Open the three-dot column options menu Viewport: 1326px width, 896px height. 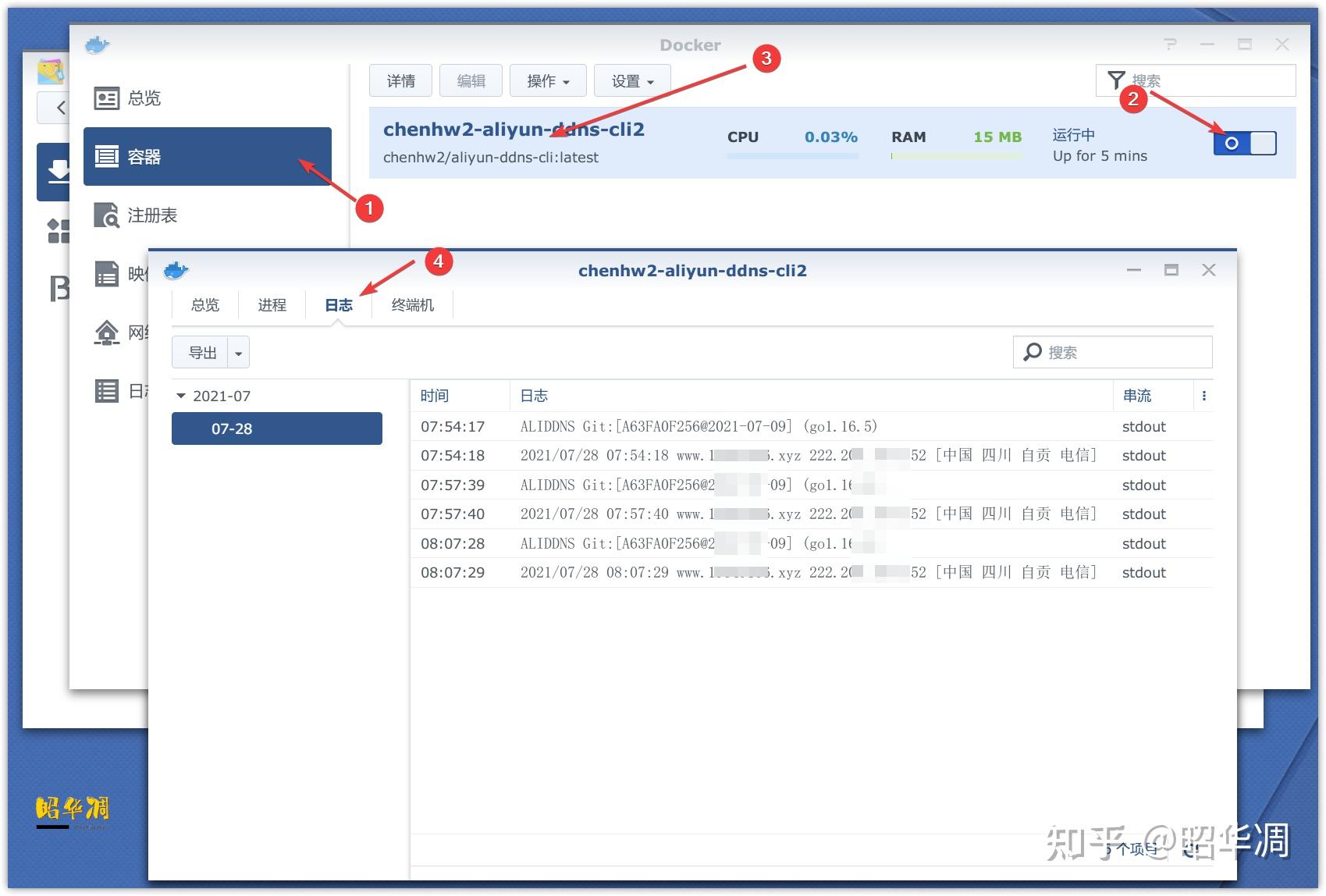1203,396
